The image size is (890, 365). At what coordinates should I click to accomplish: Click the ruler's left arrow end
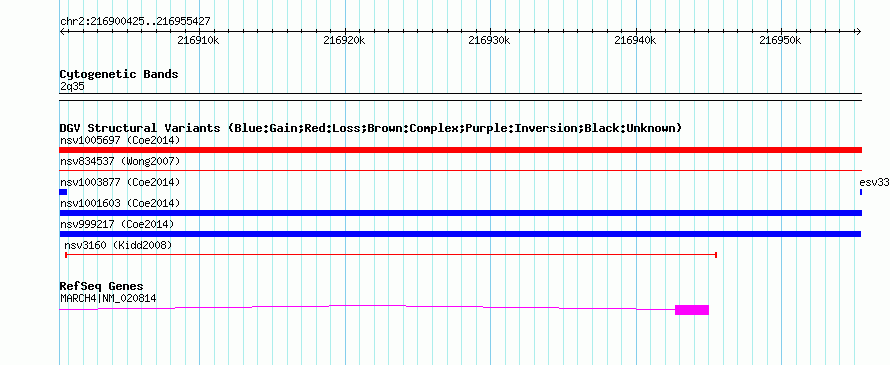[x=62, y=31]
